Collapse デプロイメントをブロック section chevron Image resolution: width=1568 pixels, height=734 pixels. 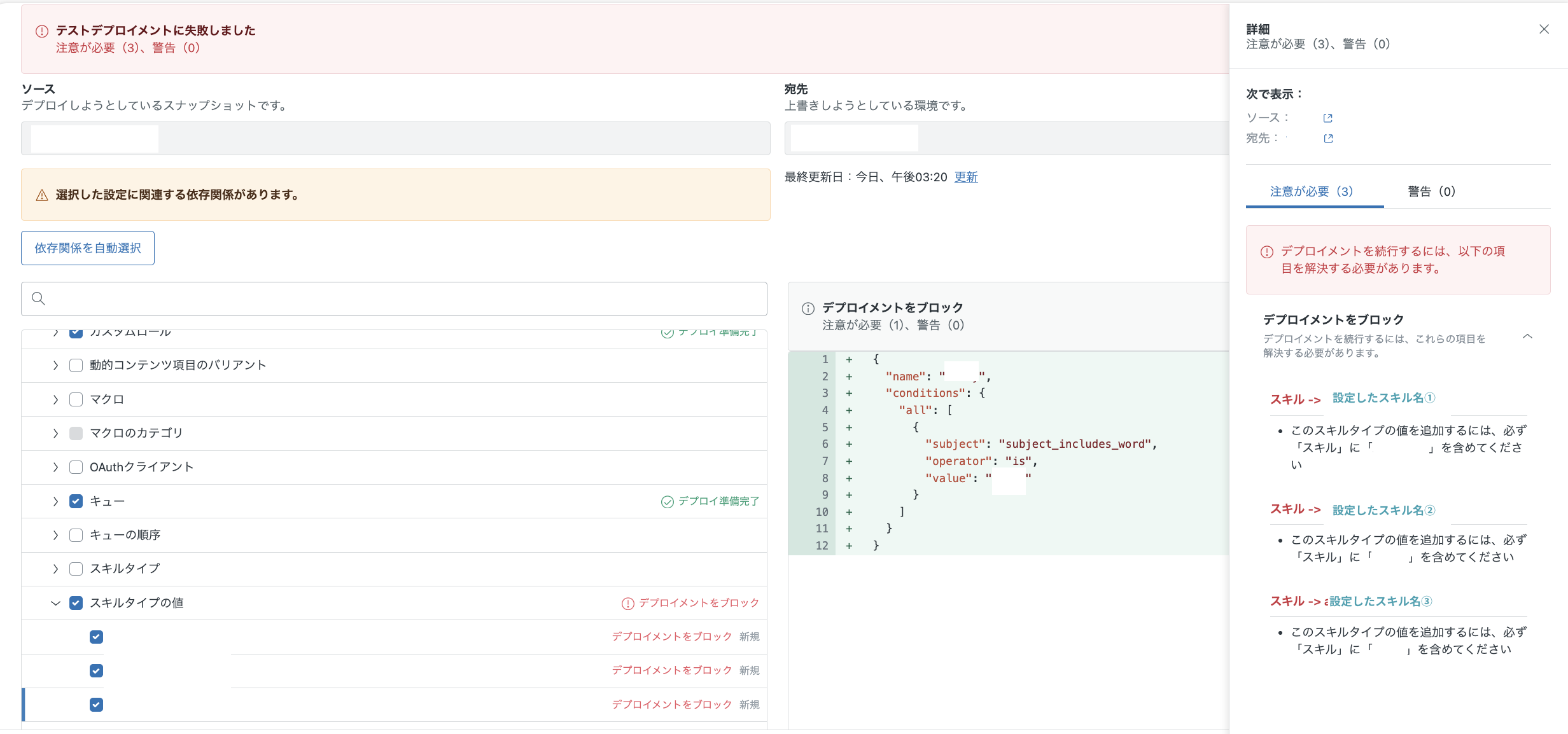(1527, 336)
